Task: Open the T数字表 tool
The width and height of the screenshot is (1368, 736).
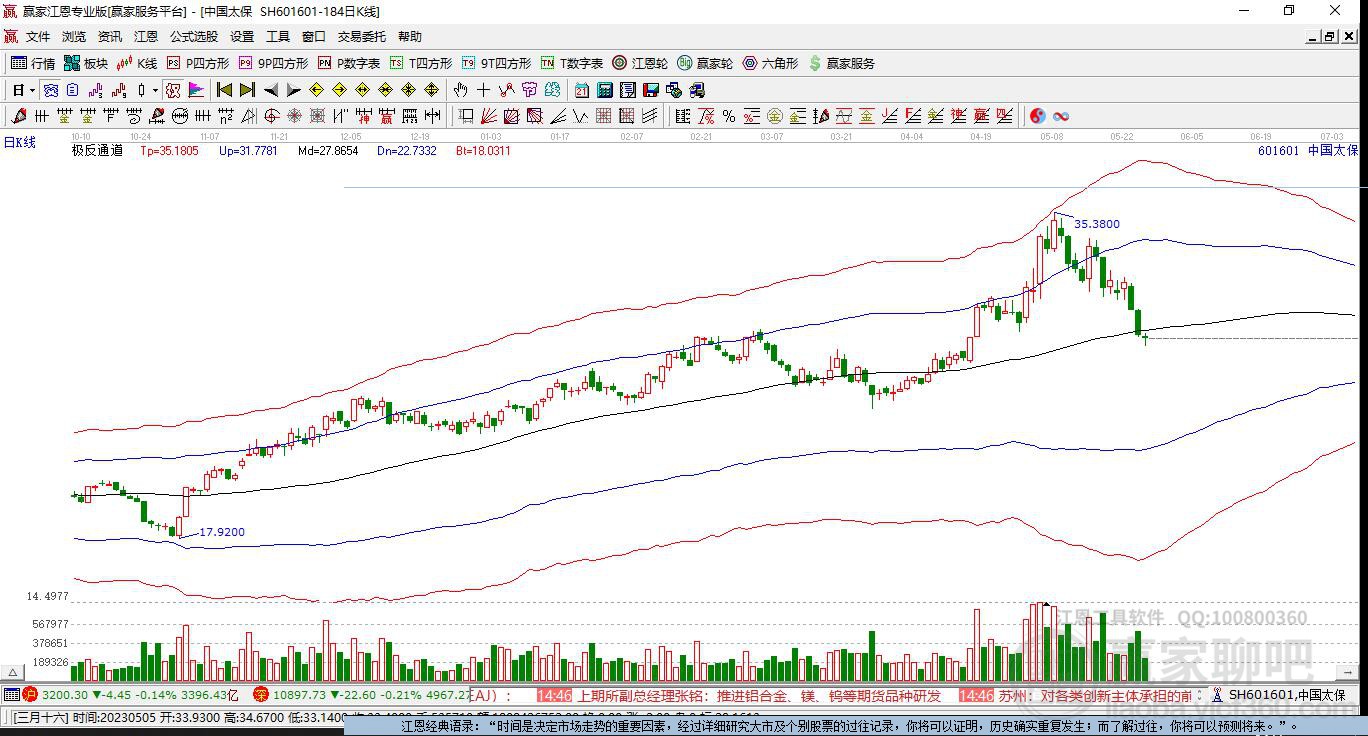Action: coord(572,63)
